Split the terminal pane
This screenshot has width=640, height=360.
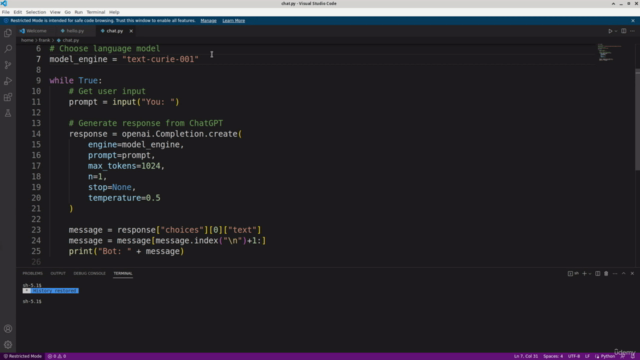598,273
